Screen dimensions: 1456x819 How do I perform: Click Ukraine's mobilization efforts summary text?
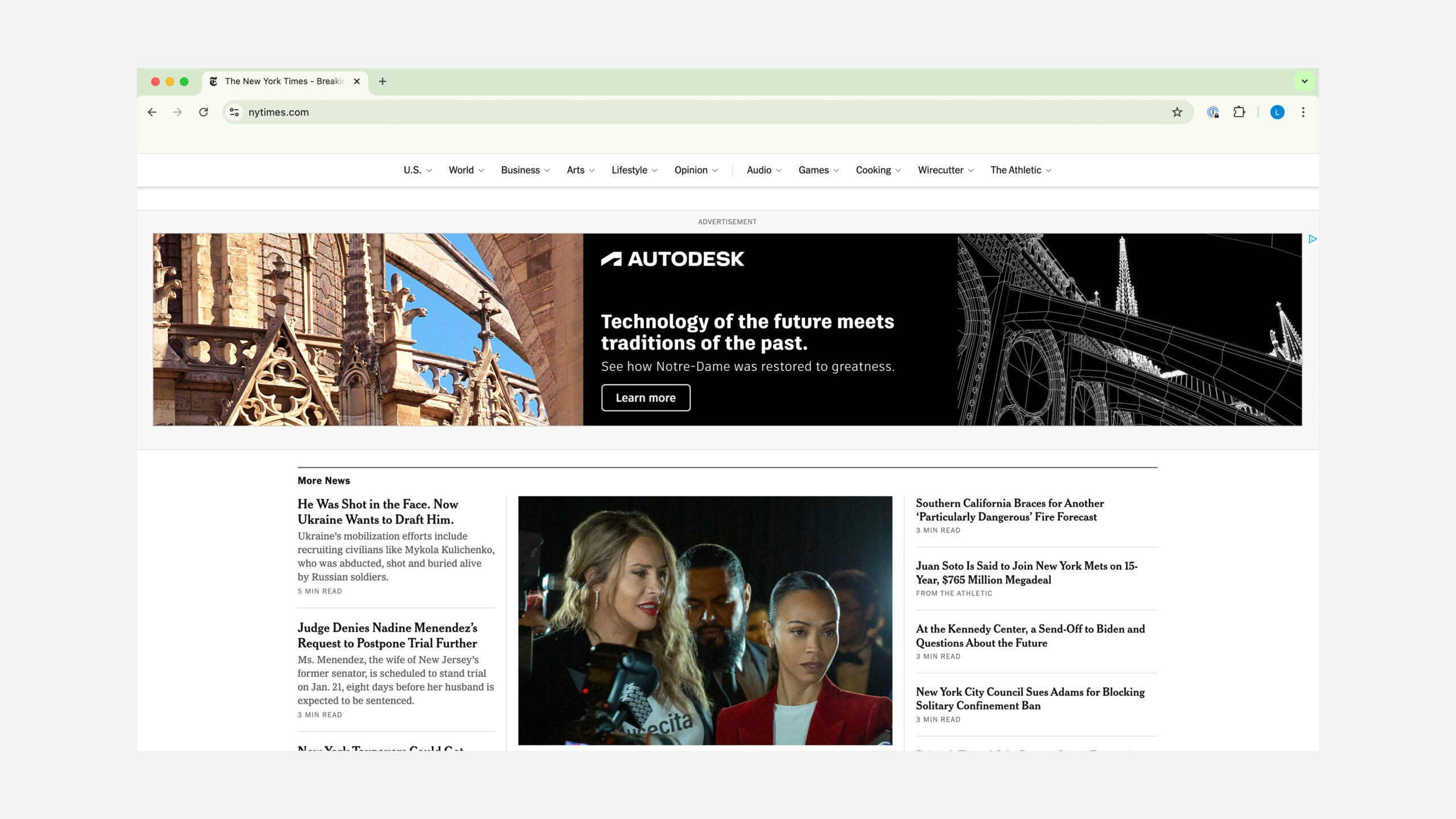tap(396, 557)
